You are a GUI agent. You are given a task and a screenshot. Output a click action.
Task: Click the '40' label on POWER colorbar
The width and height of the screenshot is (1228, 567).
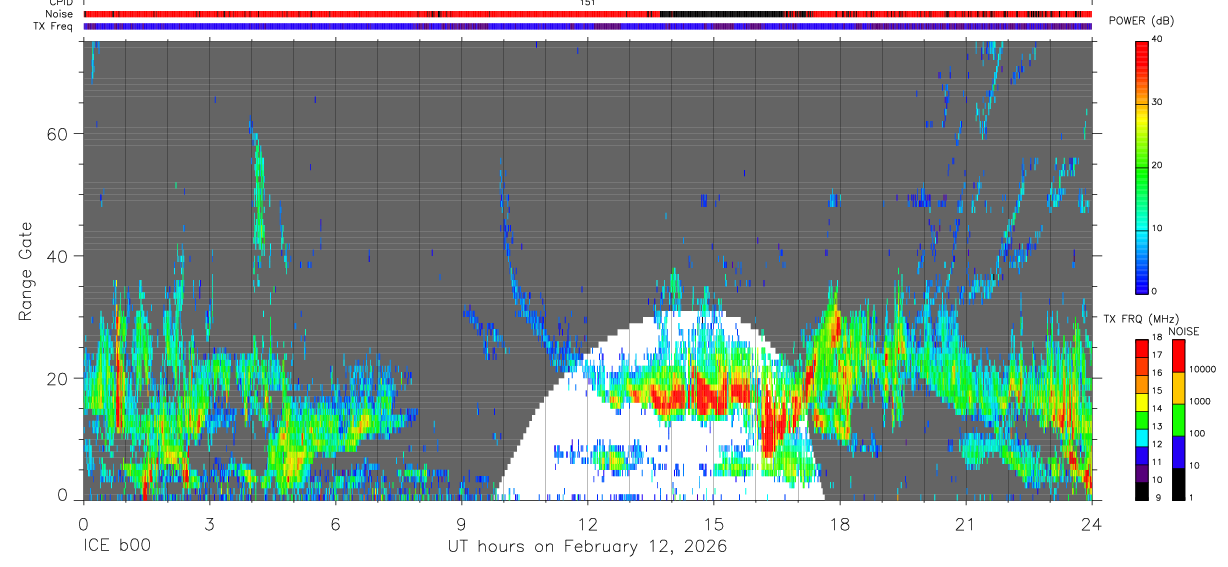click(x=1158, y=40)
